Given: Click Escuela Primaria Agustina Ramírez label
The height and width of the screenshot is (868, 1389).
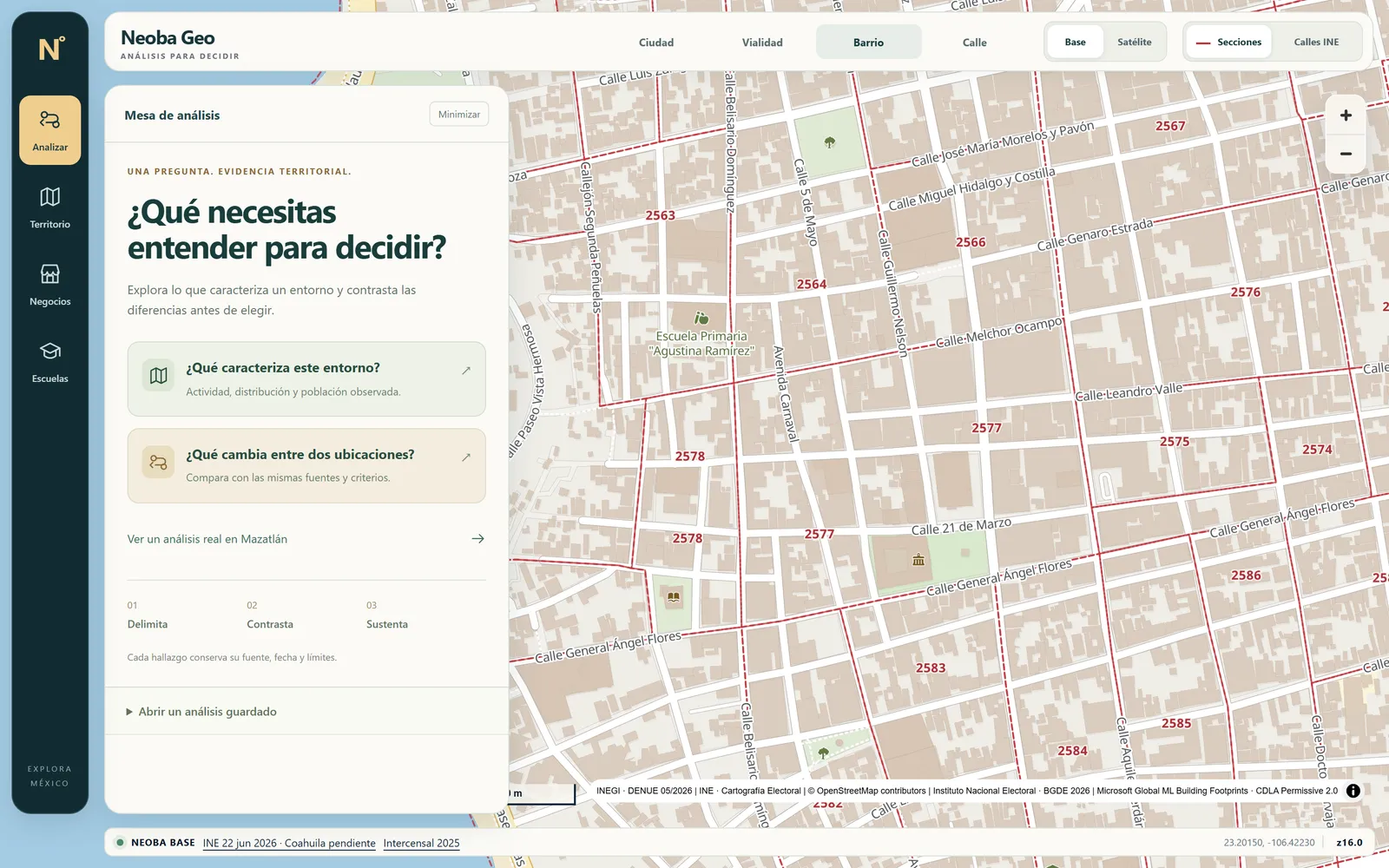Looking at the screenshot, I should tap(701, 344).
